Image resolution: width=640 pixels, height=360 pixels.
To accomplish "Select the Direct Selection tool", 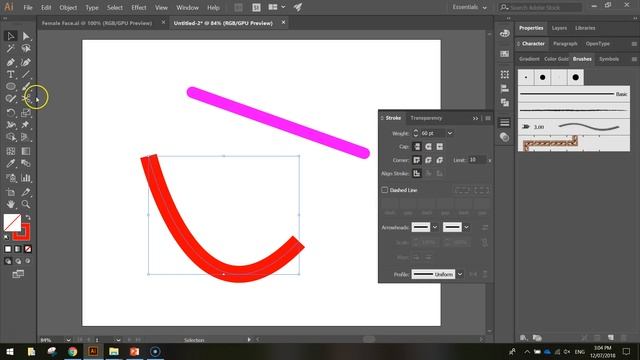I will [x=26, y=36].
